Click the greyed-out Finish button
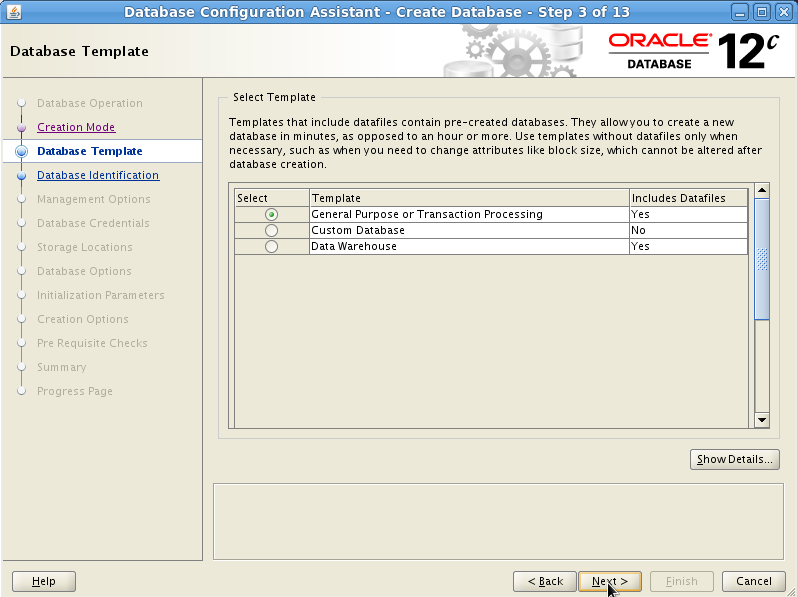 pyautogui.click(x=681, y=581)
